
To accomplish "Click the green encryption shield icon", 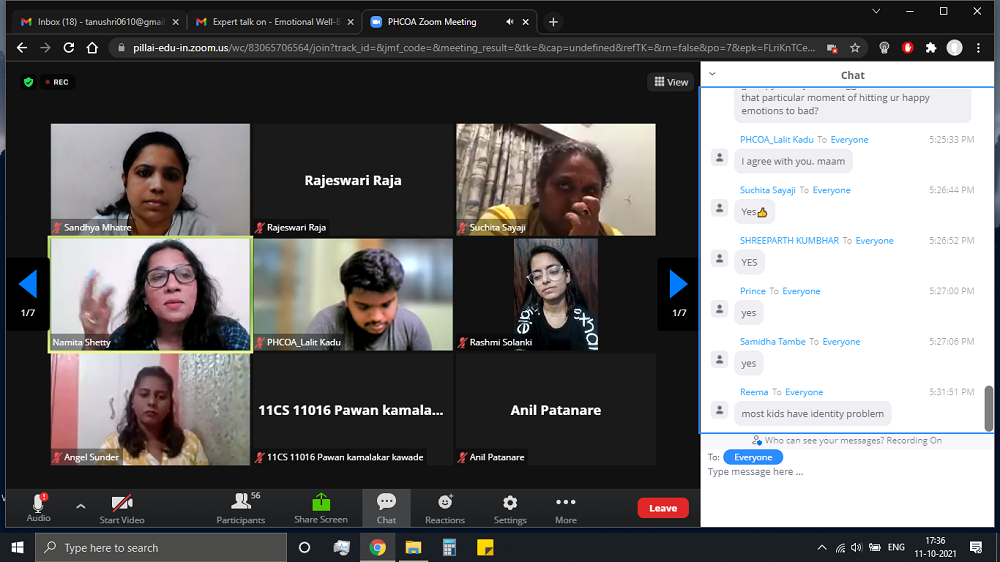I will click(29, 82).
